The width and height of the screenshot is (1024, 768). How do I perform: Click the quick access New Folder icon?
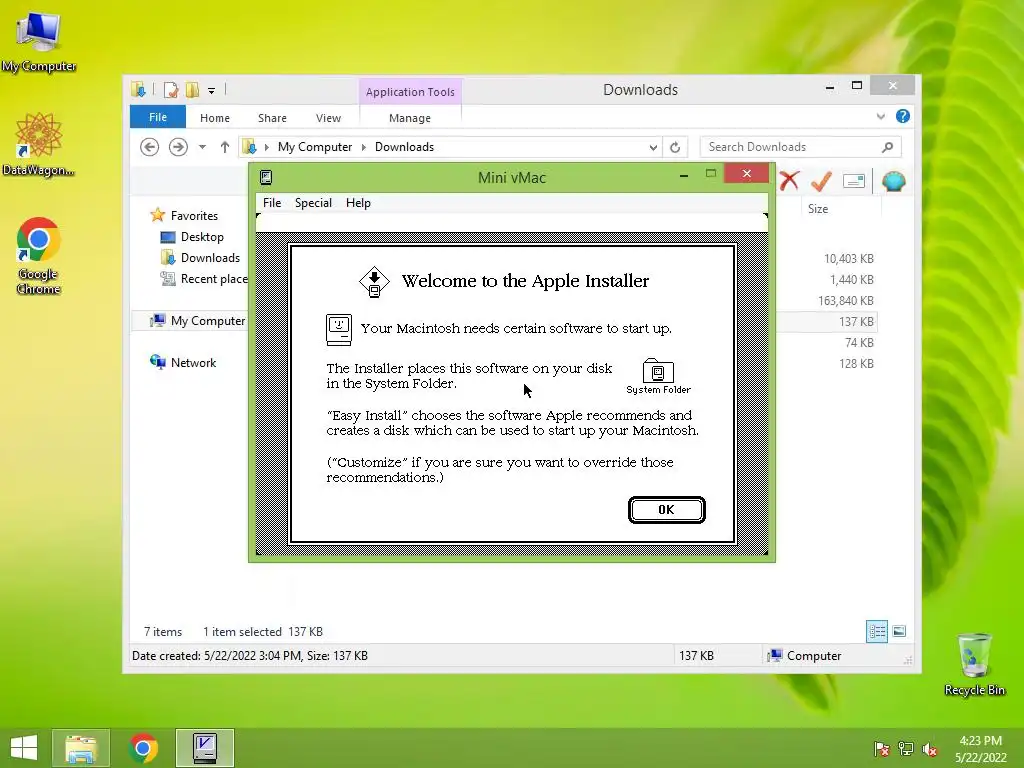[x=192, y=90]
